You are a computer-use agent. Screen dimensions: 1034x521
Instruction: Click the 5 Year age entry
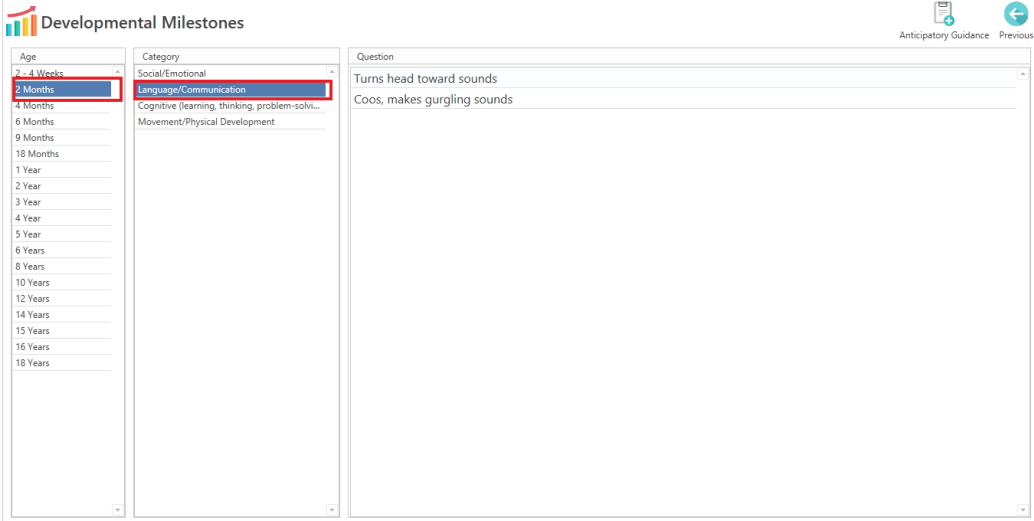[62, 234]
